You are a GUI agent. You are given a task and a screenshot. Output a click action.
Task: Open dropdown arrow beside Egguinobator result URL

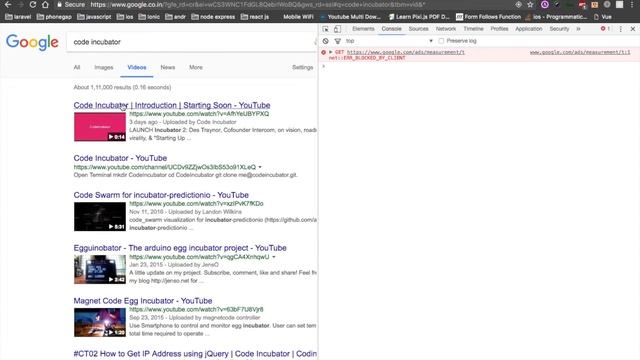(x=274, y=257)
